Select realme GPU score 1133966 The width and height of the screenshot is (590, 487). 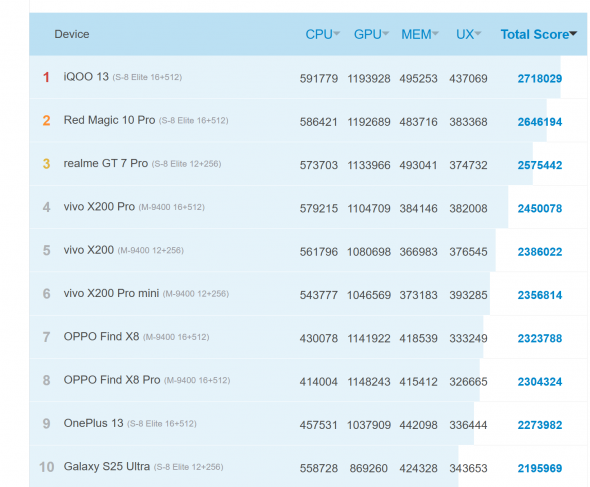coord(369,165)
